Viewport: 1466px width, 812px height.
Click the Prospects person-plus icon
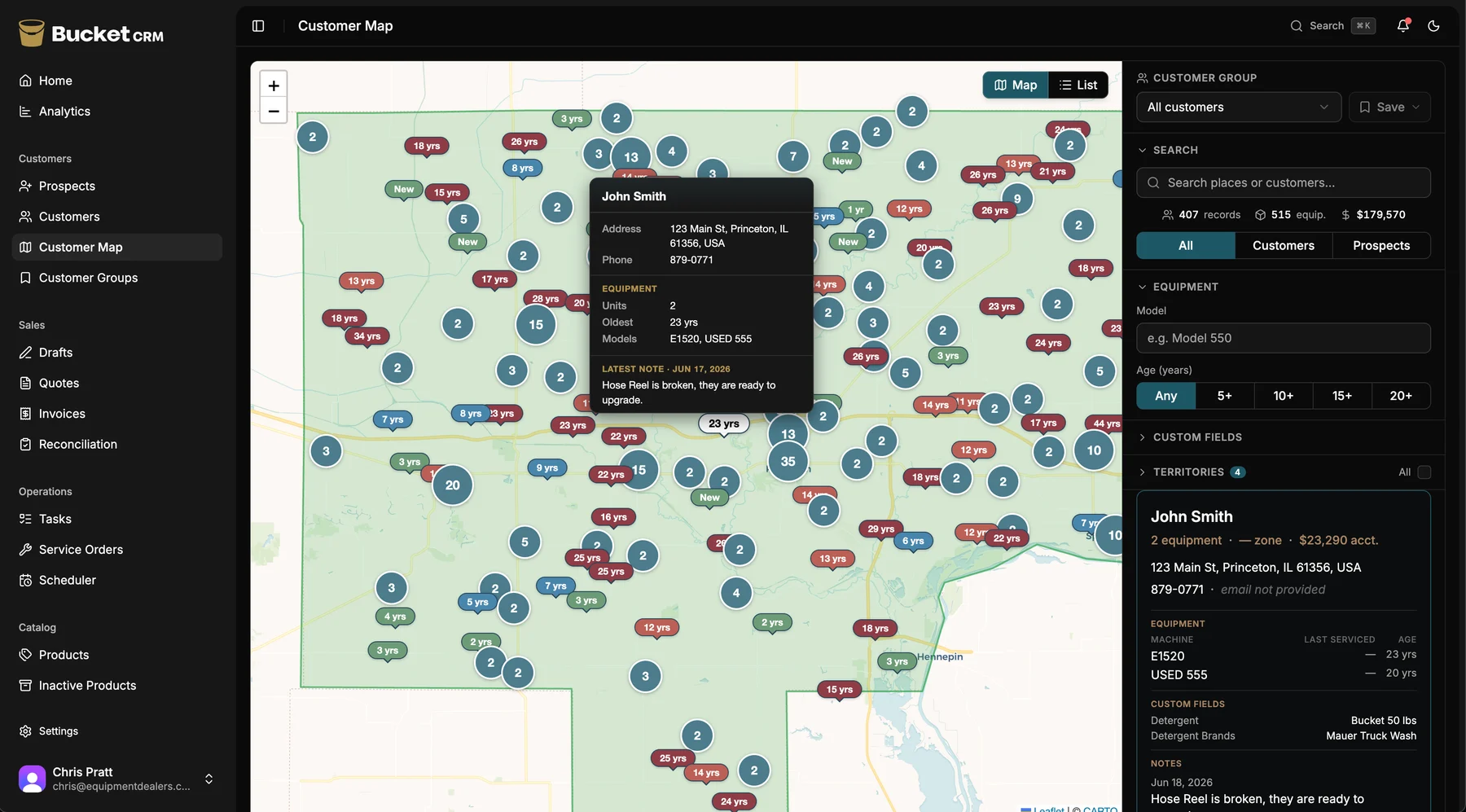[x=25, y=186]
